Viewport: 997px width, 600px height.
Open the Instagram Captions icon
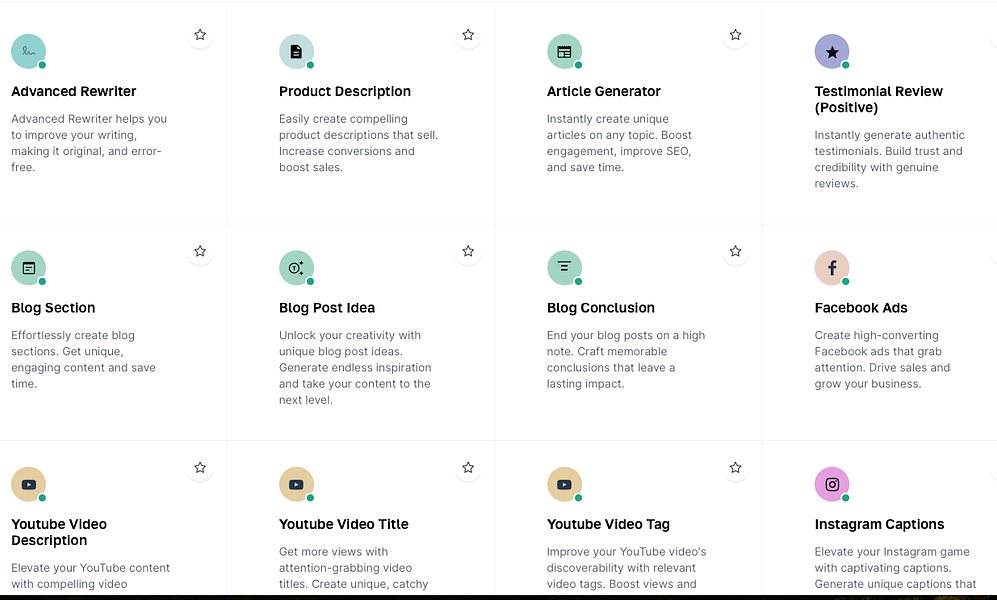832,484
